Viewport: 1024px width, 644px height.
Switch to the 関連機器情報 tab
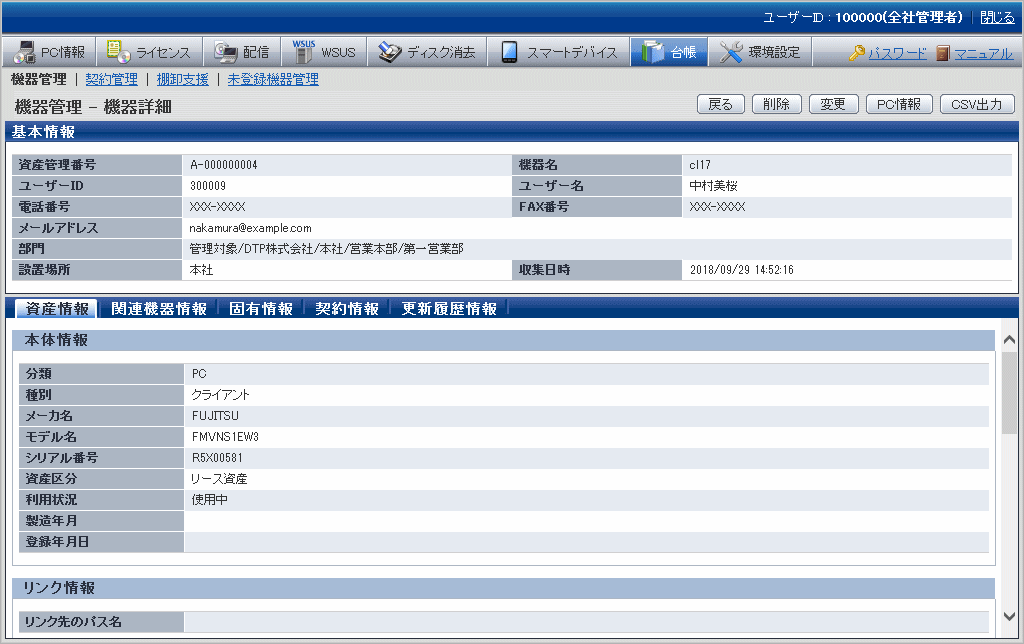159,309
